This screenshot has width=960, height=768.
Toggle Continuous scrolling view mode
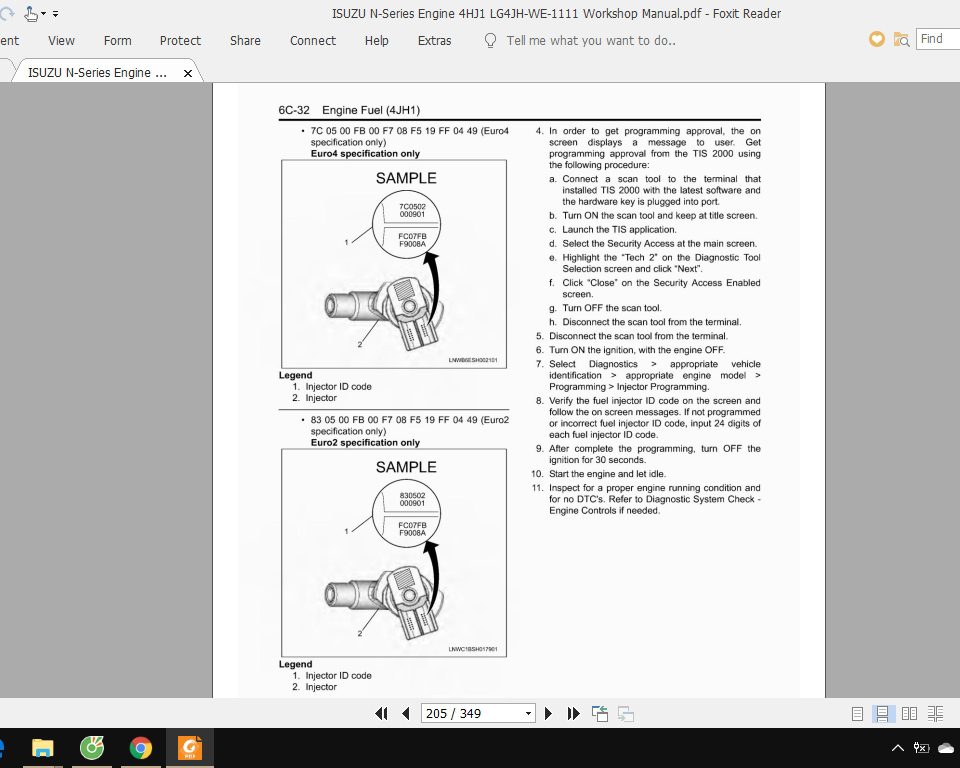pos(882,713)
